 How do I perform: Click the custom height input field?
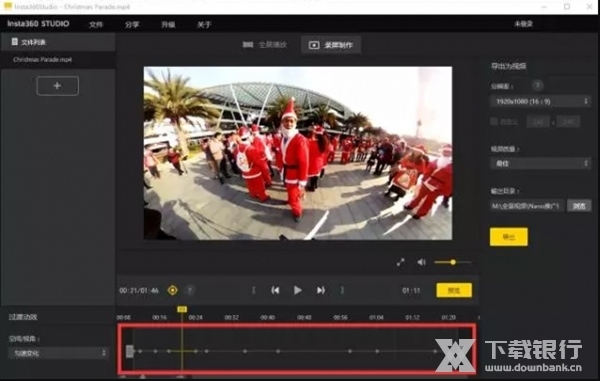pyautogui.click(x=568, y=122)
